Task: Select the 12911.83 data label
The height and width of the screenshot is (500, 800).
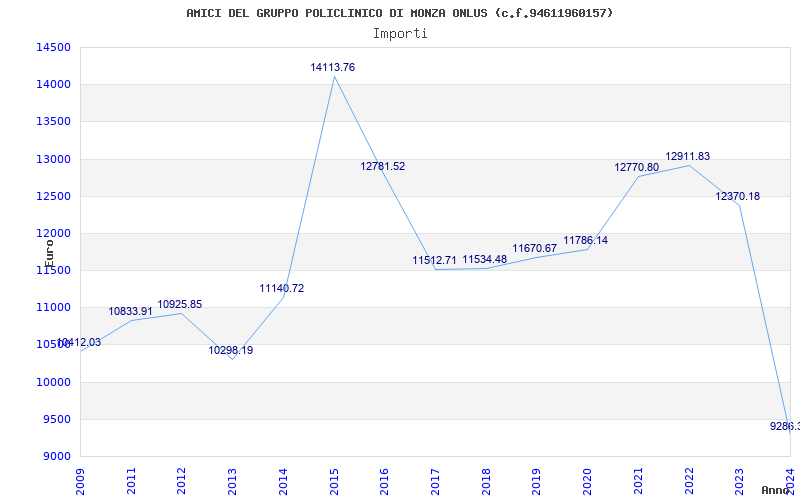Action: coord(688,157)
